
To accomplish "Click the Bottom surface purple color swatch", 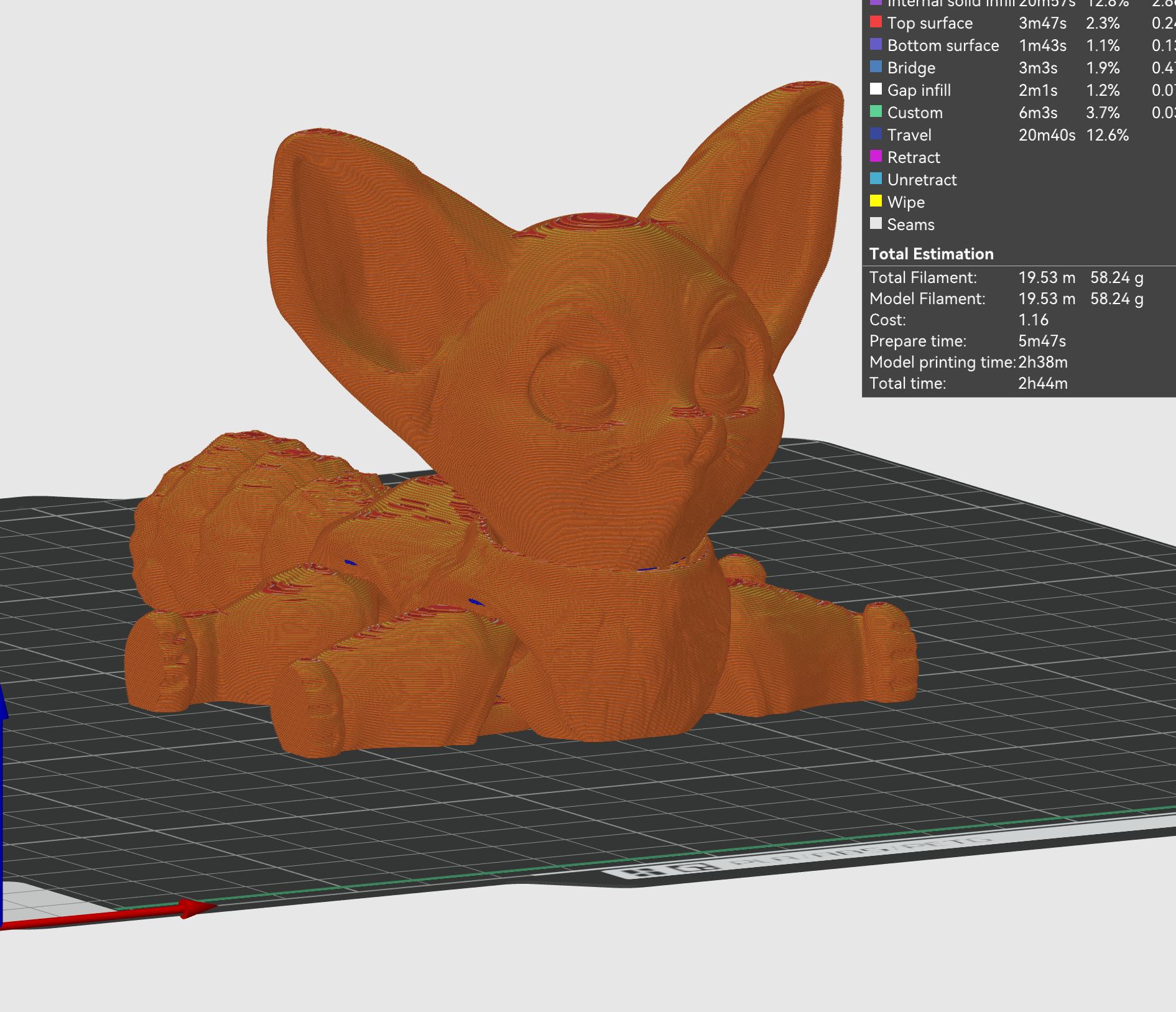I will [x=876, y=45].
